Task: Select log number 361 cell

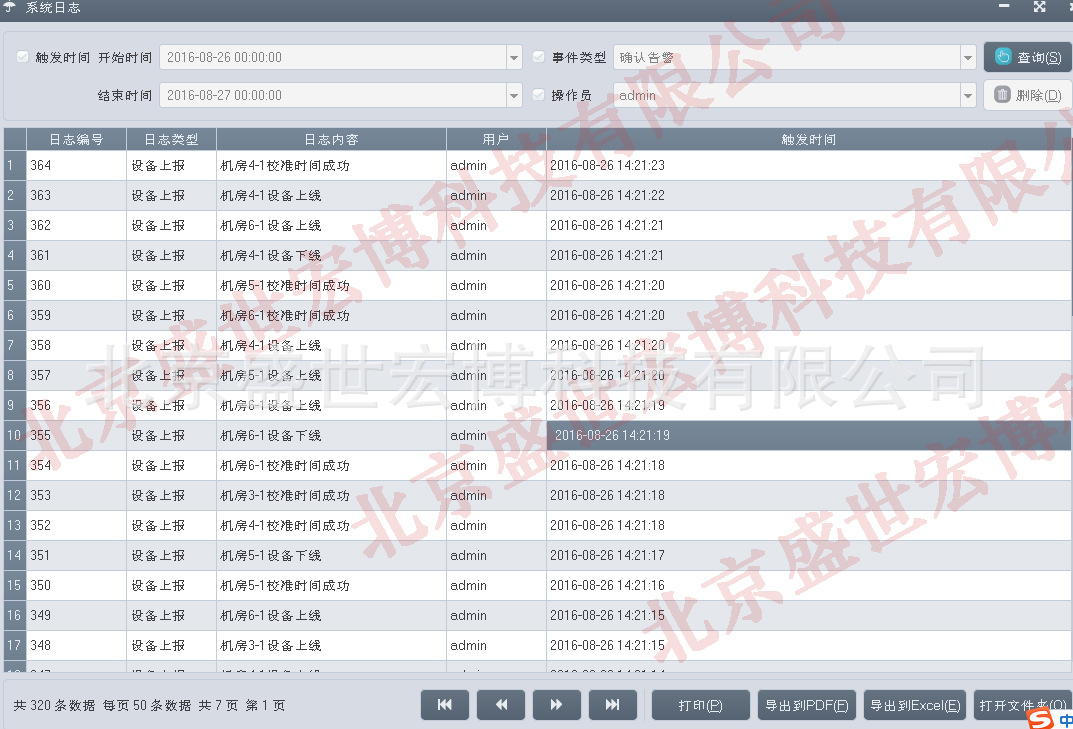Action: (x=77, y=255)
